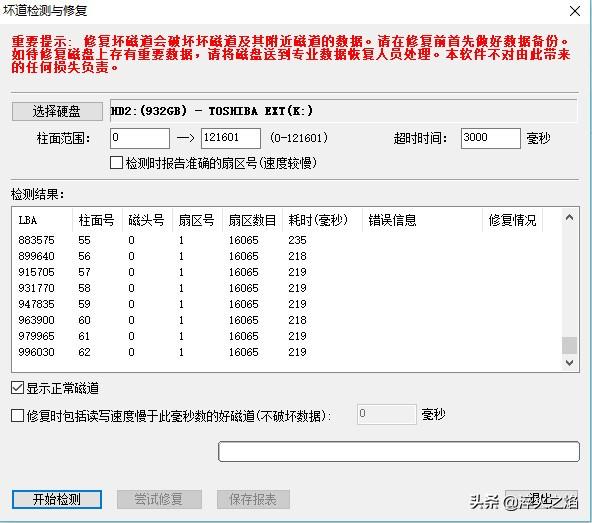The width and height of the screenshot is (592, 523).
Task: Click the 扇区号 column header
Action: 197,220
